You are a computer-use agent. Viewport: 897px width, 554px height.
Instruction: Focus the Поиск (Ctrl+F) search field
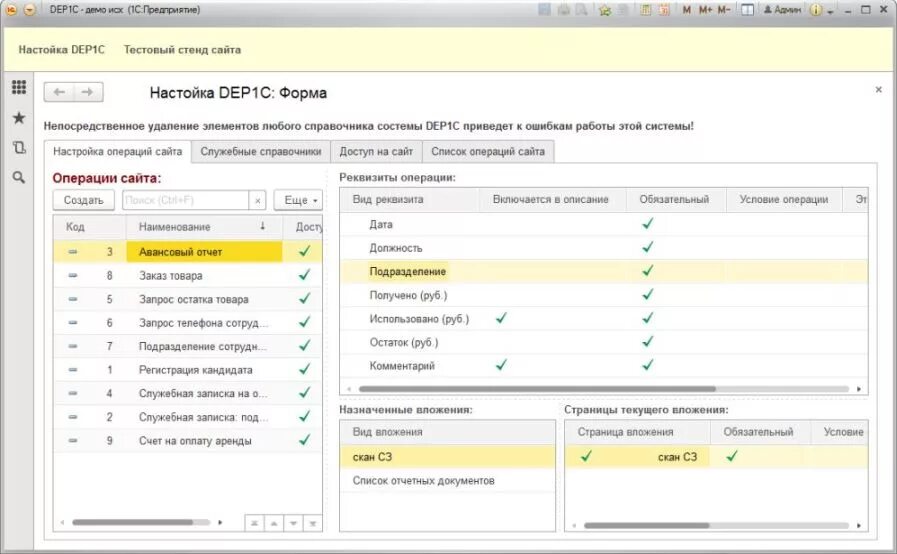(186, 200)
